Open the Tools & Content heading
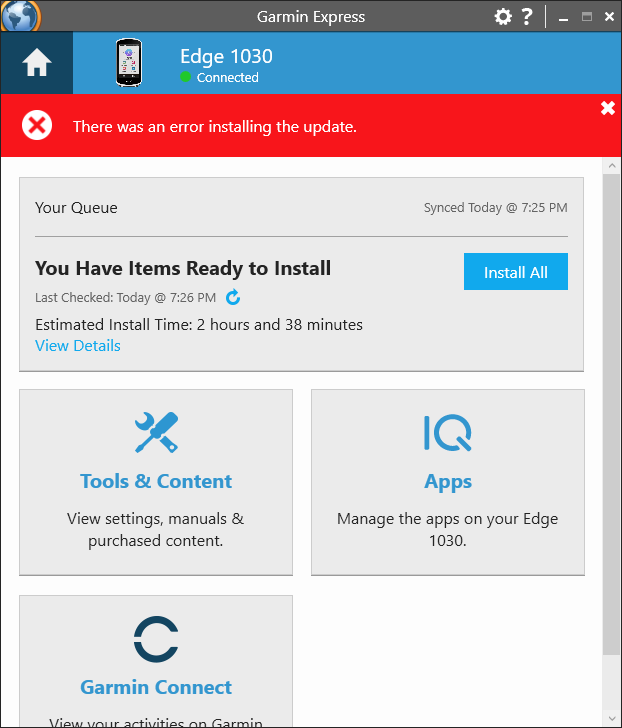This screenshot has height=728, width=622. click(x=156, y=481)
